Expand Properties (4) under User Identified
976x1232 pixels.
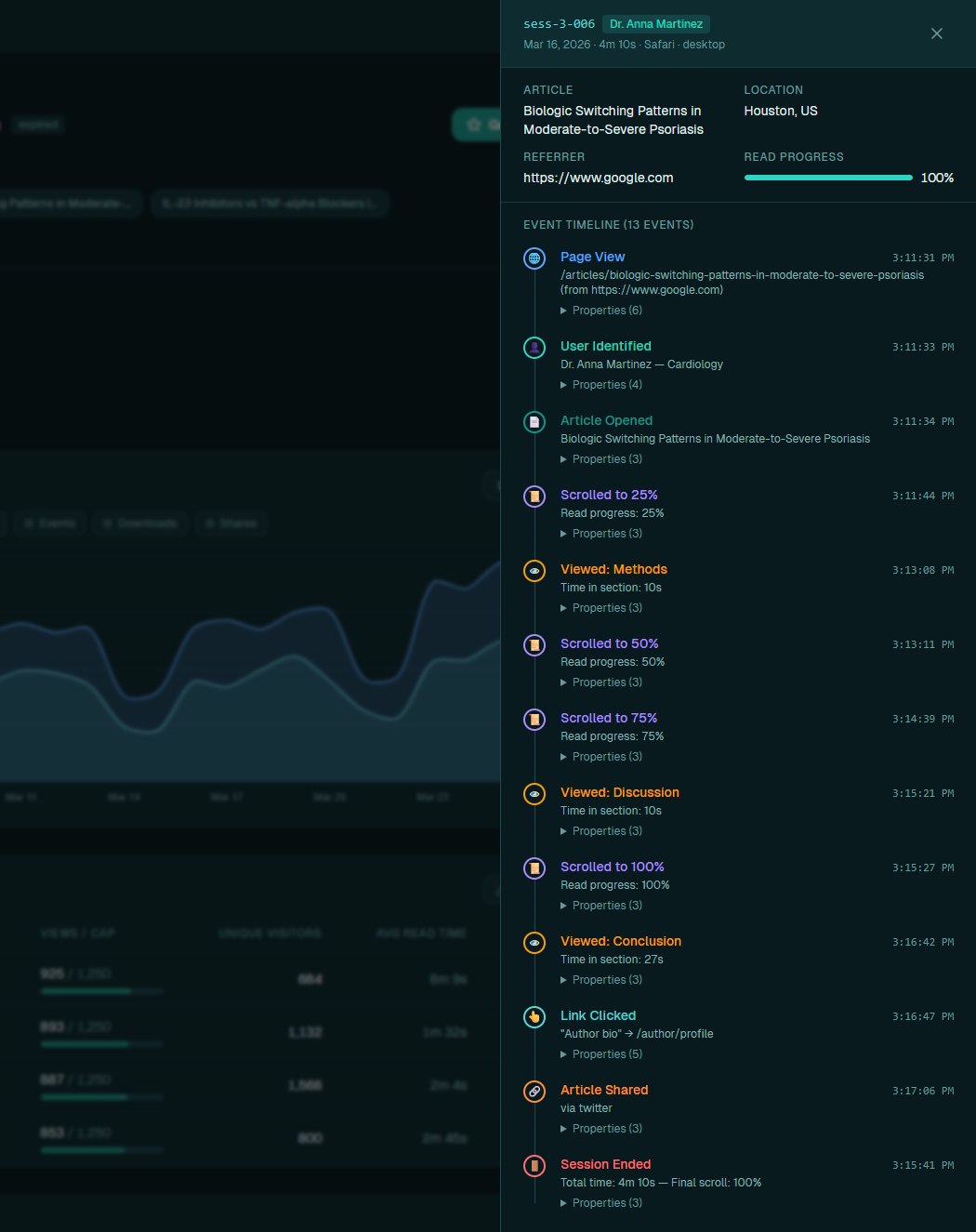(601, 385)
